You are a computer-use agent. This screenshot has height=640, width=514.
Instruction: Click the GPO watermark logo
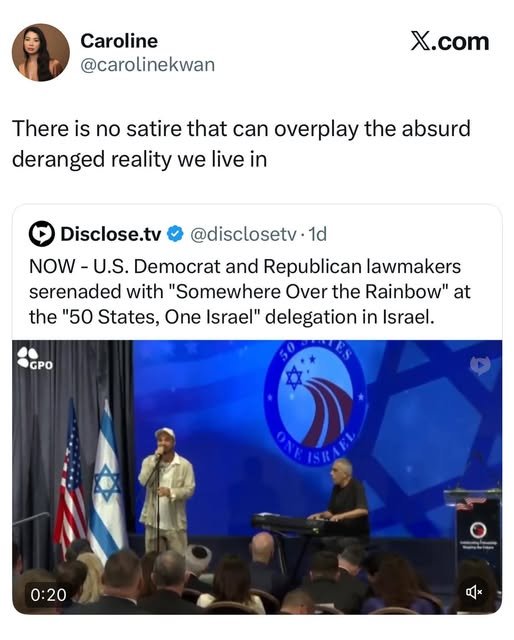(x=35, y=359)
